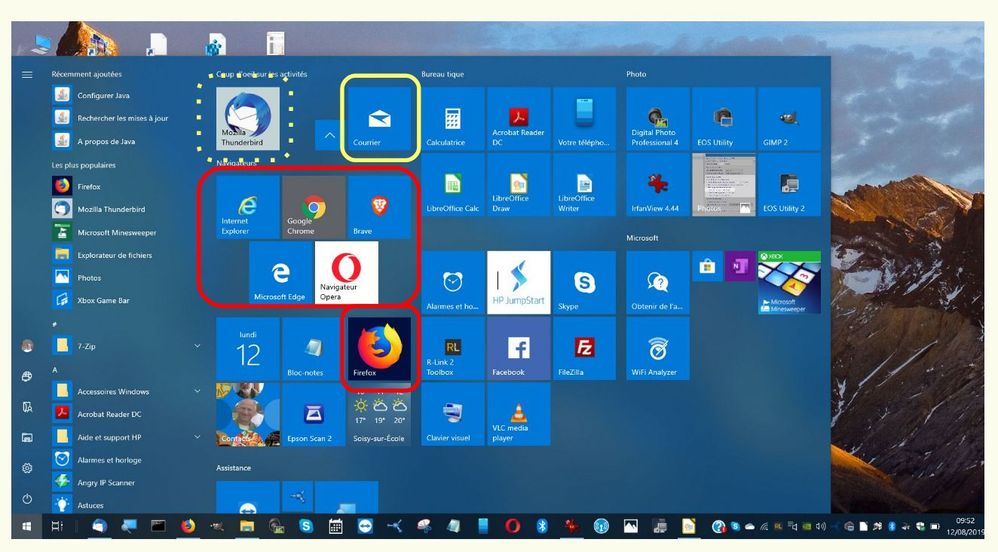Click the Power button in Start sidebar
This screenshot has width=998, height=552.
tap(27, 499)
